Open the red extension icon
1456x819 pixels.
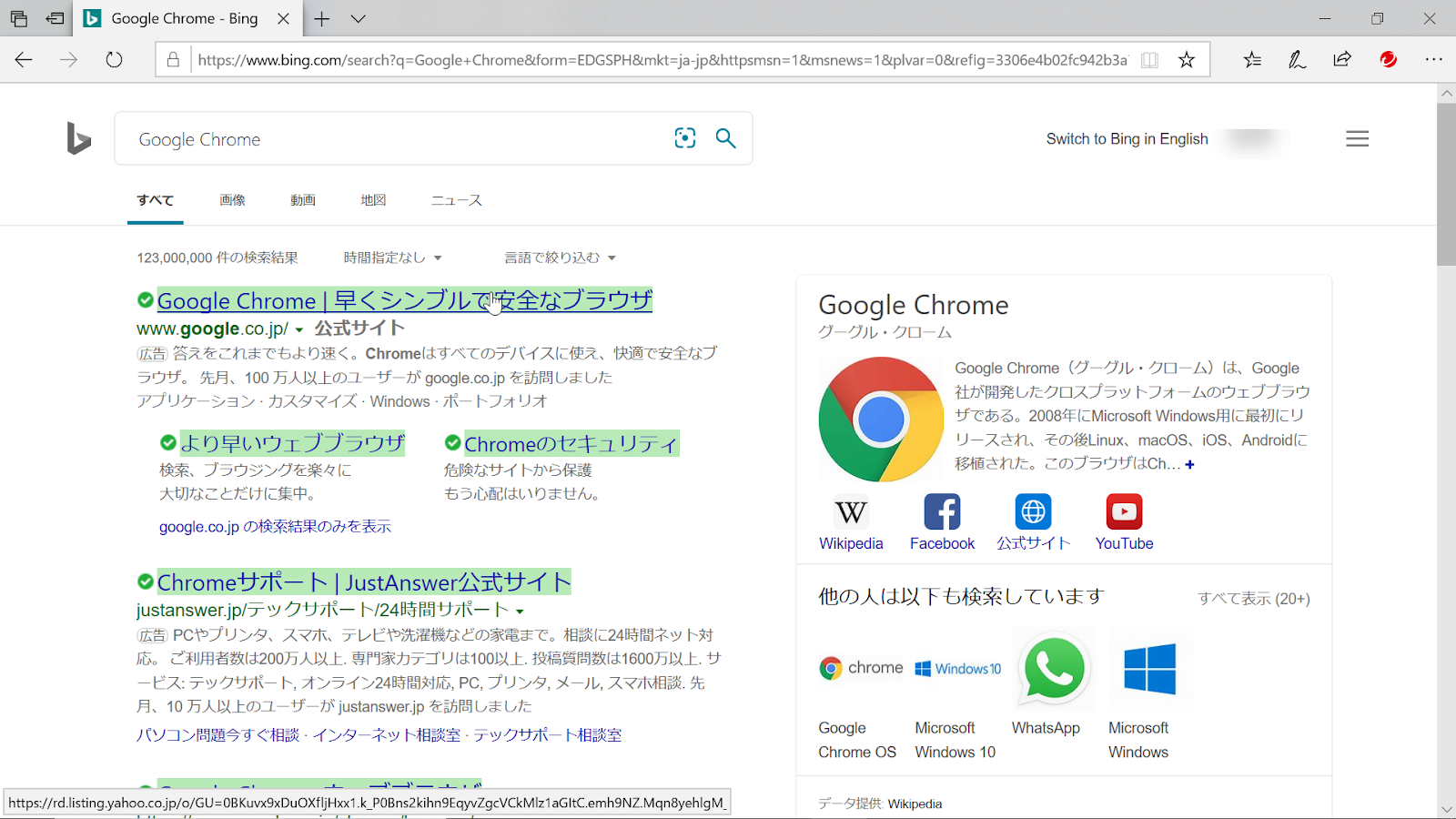[x=1388, y=60]
